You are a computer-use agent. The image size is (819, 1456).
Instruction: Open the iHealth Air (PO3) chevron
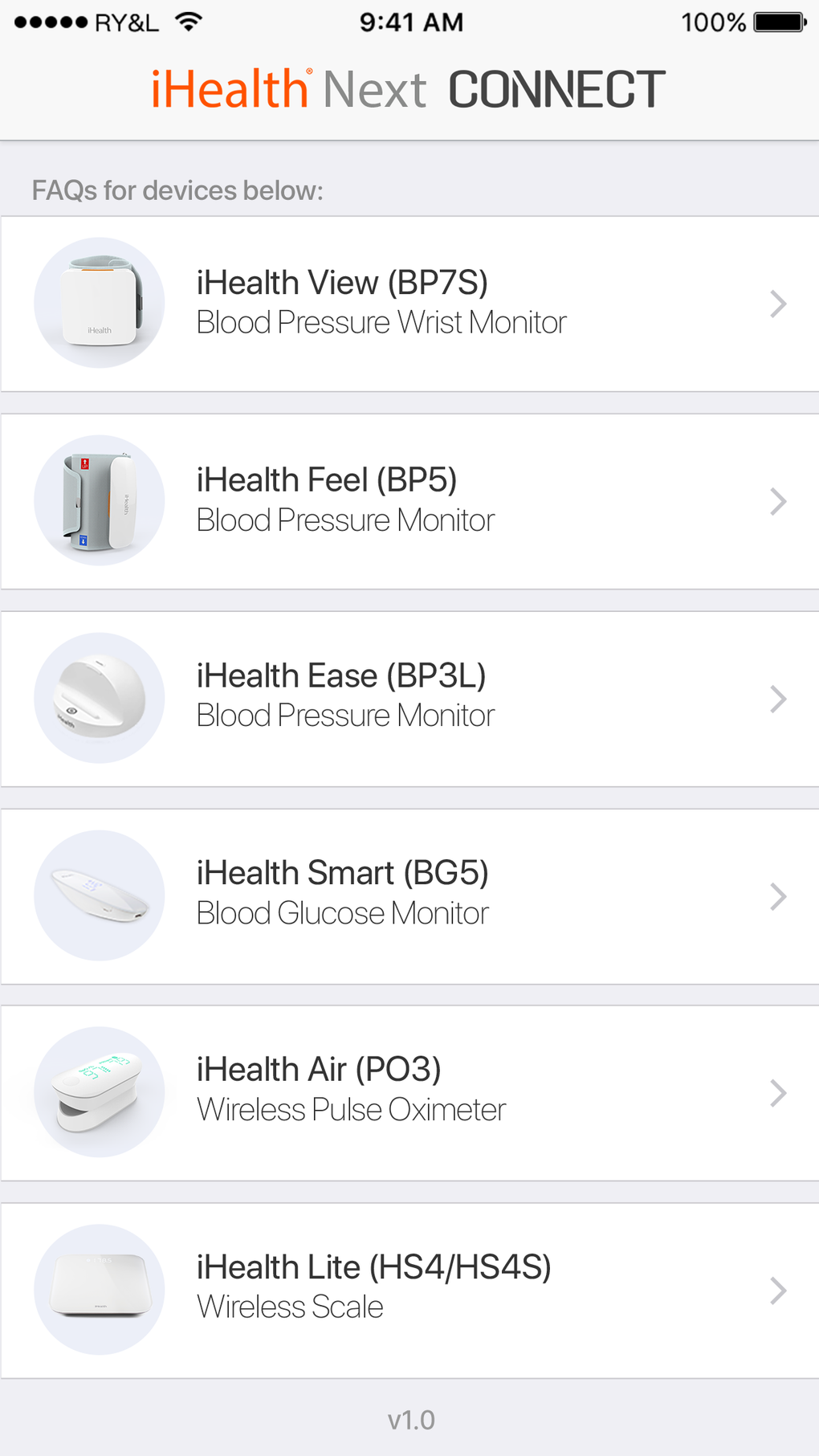(x=777, y=1093)
